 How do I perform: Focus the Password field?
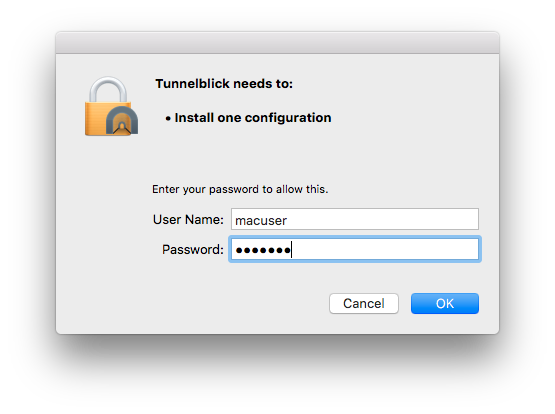click(355, 249)
